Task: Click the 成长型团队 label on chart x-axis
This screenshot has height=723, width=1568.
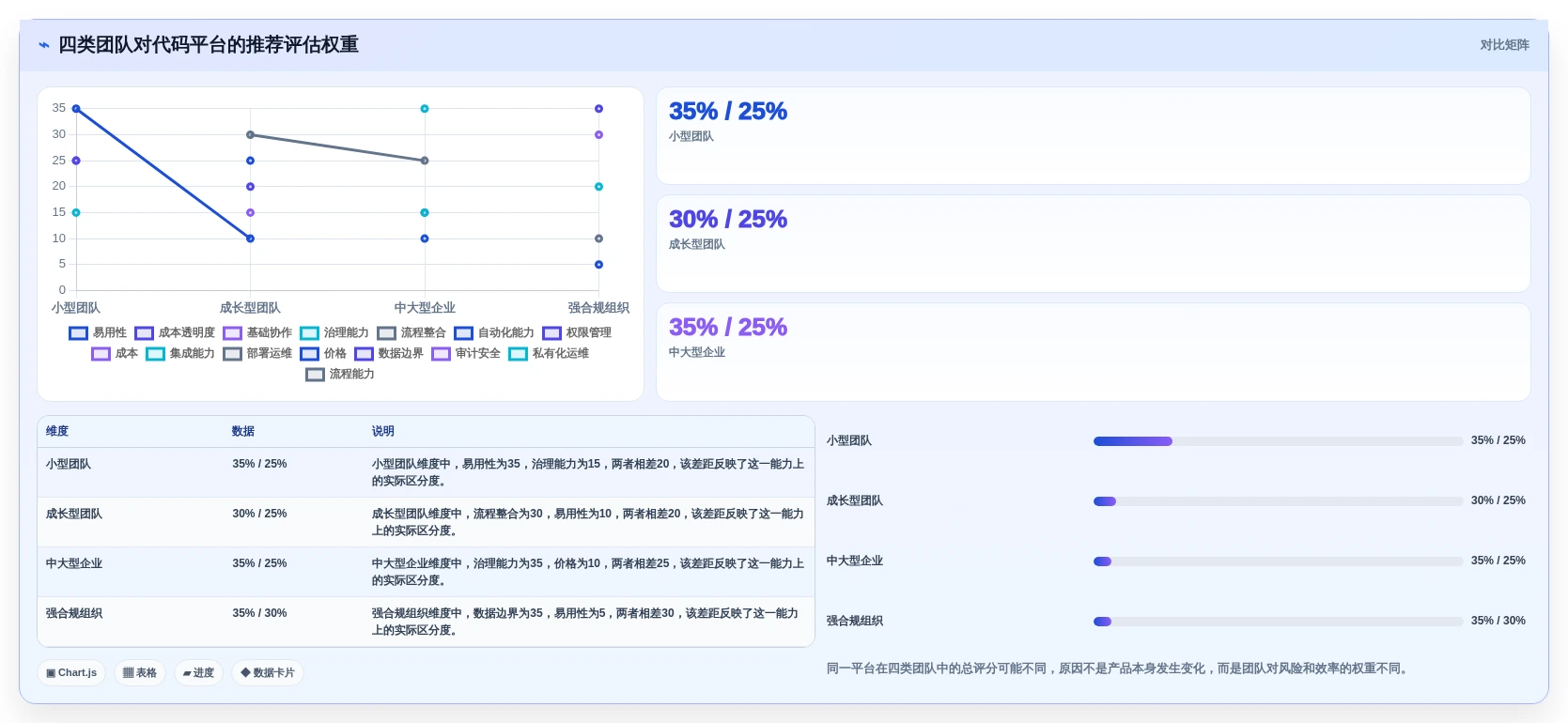Action: (x=250, y=308)
